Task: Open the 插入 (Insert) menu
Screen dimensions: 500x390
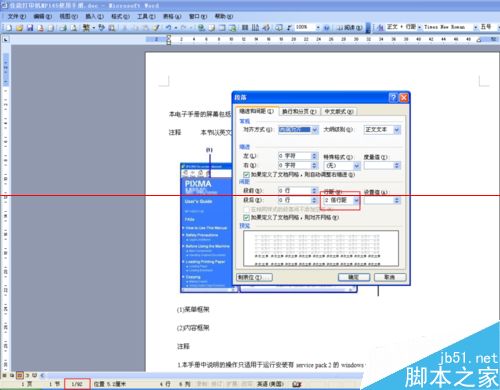Action: [x=94, y=16]
